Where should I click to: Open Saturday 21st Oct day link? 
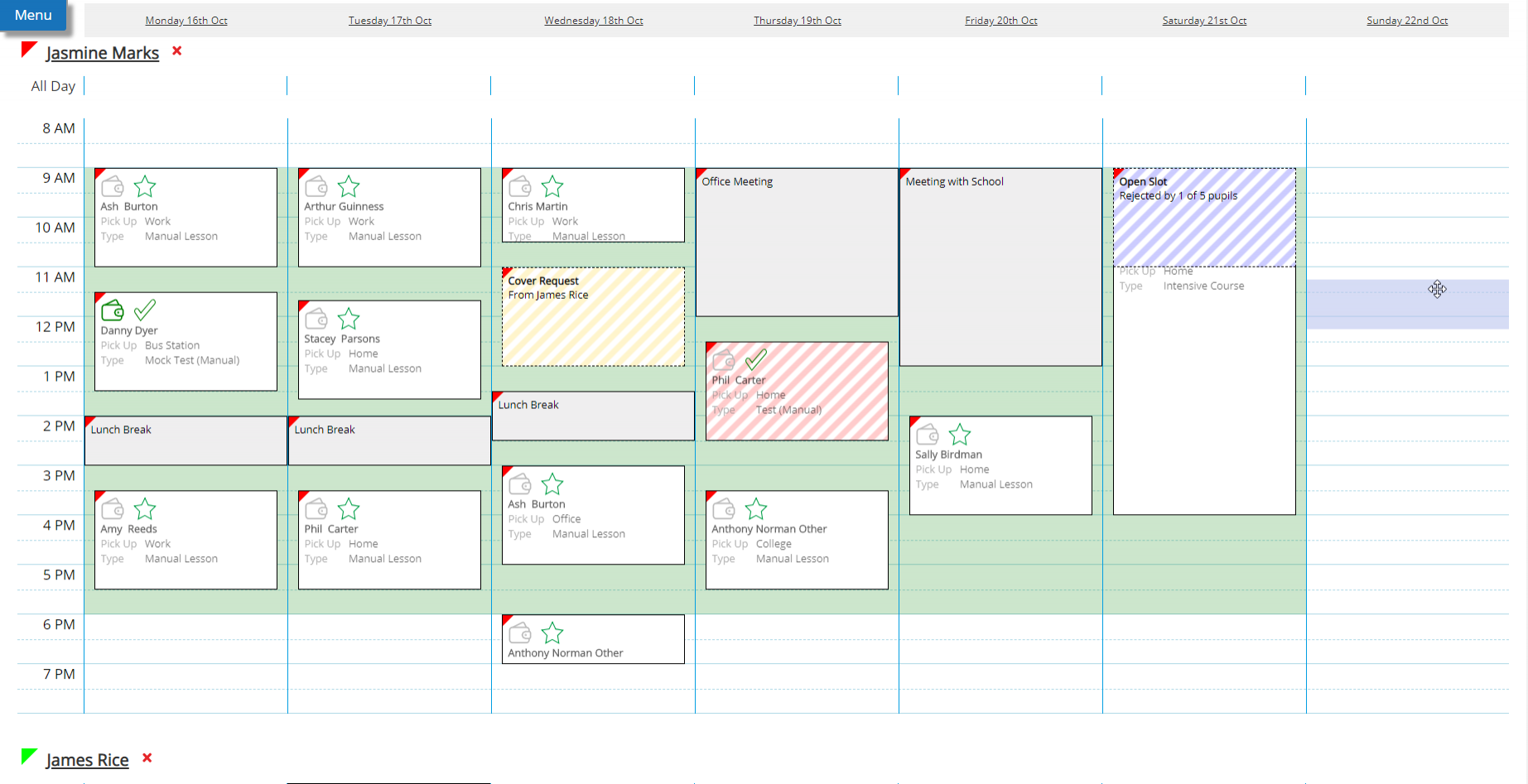coord(1204,21)
